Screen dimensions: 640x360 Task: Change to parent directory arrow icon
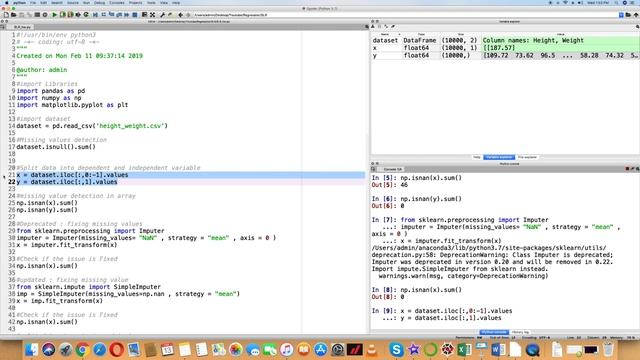pos(636,15)
